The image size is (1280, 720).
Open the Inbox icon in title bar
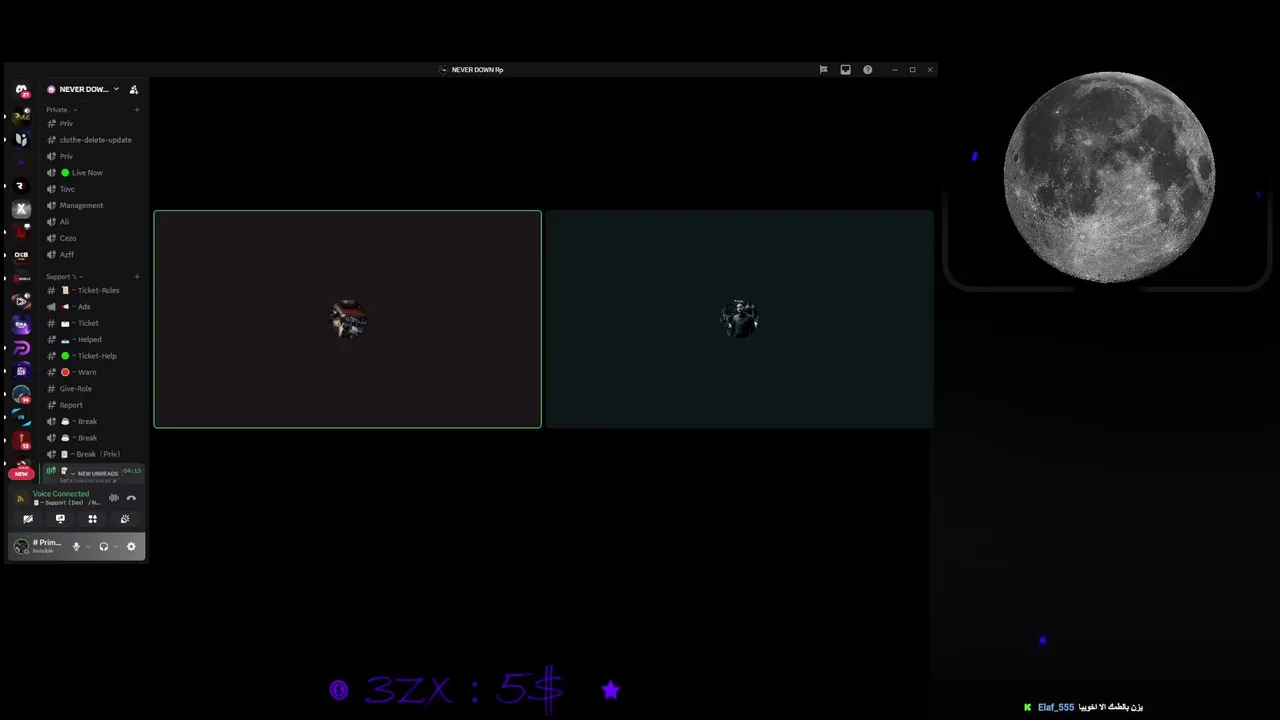845,70
